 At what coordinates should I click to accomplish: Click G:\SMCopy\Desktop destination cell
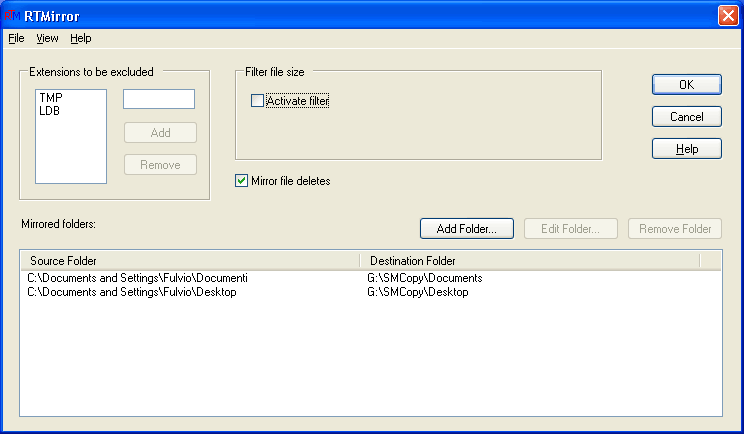pos(418,292)
